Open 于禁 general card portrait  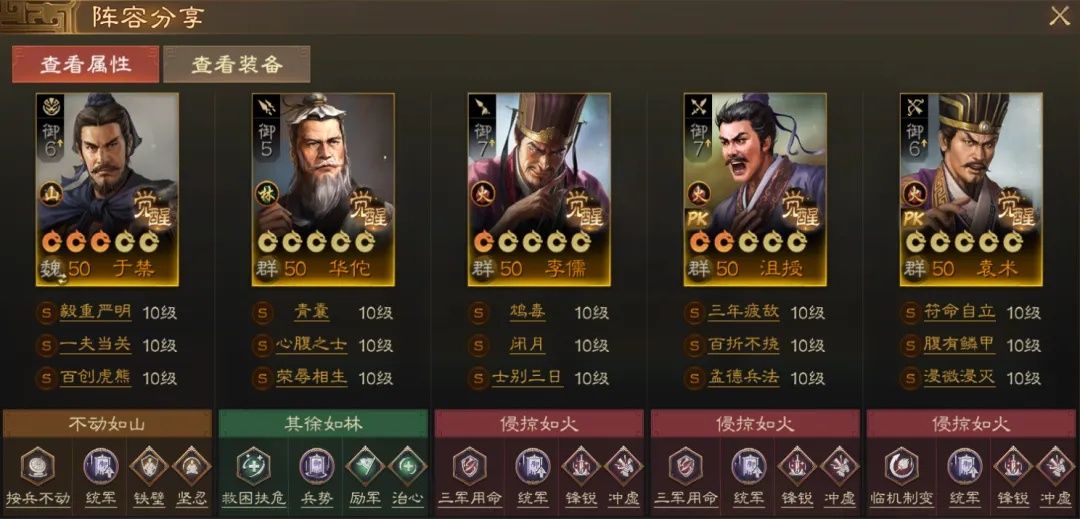coord(107,189)
